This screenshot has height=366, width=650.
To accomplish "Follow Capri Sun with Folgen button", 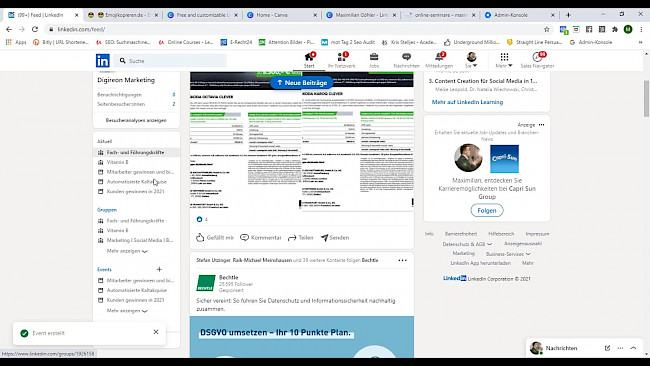I will click(x=487, y=210).
